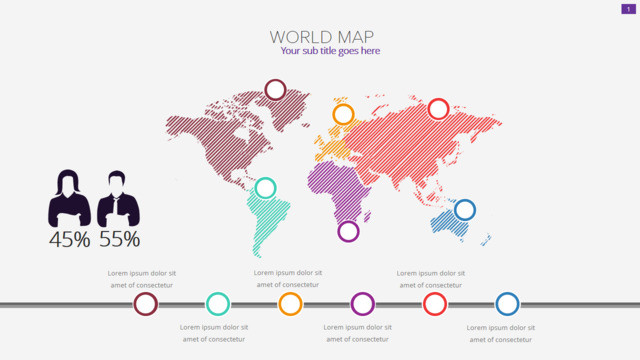Select the teal circle on the timeline

pos(218,304)
